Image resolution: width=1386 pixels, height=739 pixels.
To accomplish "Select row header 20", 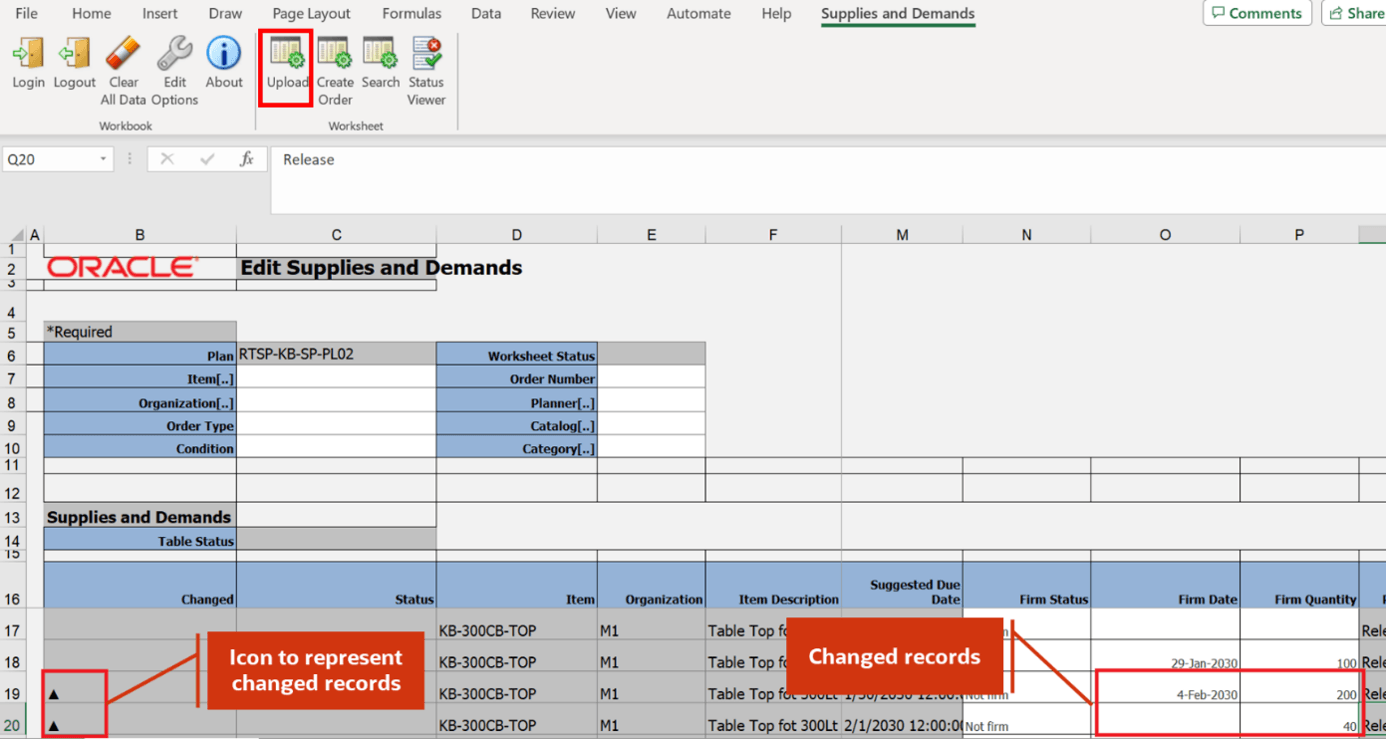I will tap(13, 725).
